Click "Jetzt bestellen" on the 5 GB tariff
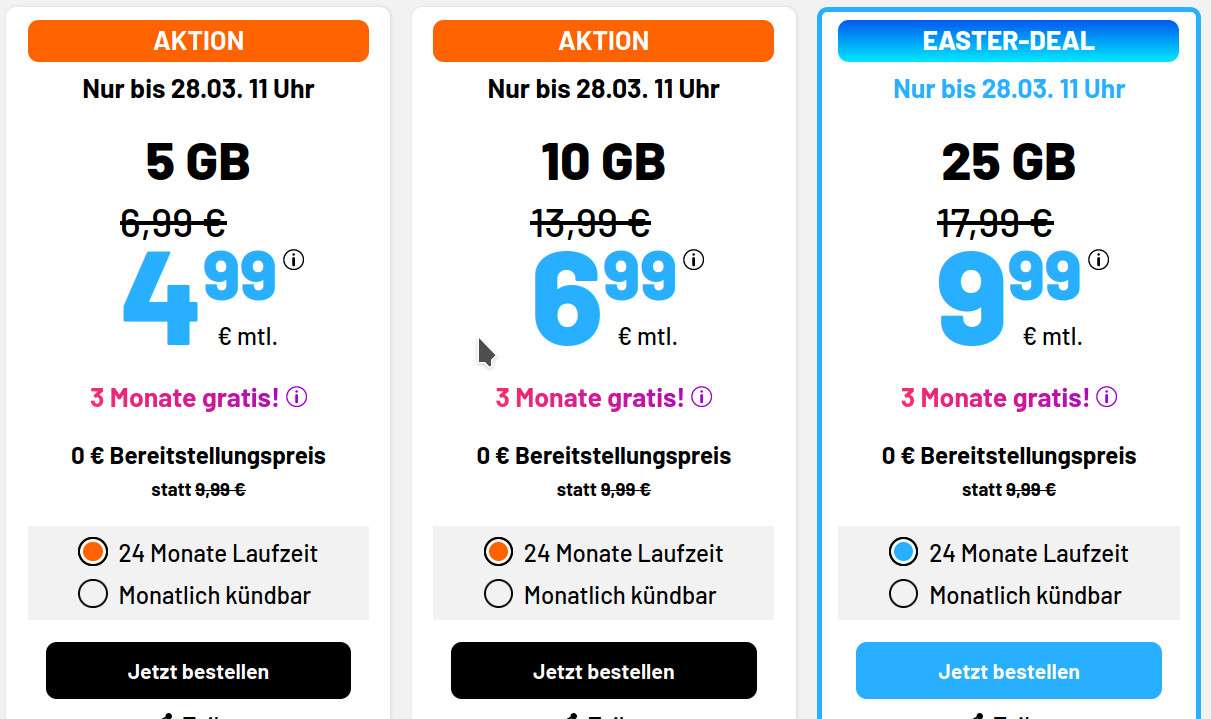 197,670
